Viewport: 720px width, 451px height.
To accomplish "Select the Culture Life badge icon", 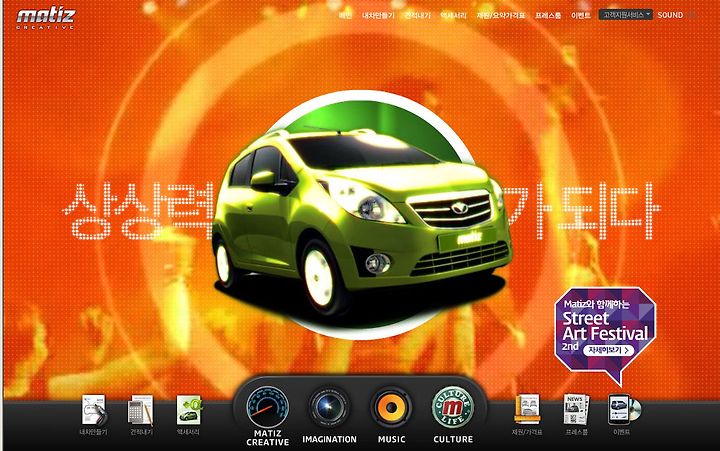I will coord(453,407).
